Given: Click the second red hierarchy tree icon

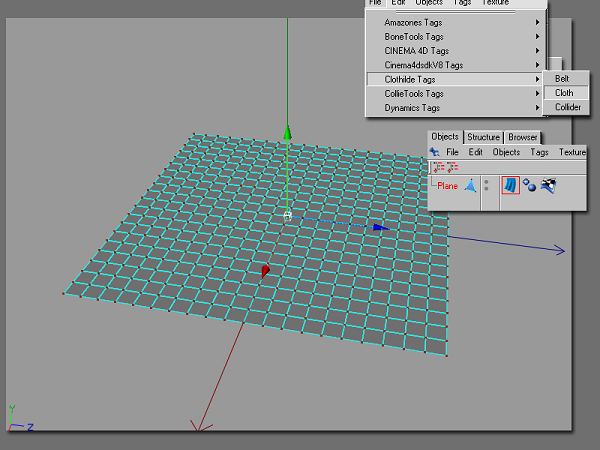Looking at the screenshot, I should [x=452, y=167].
